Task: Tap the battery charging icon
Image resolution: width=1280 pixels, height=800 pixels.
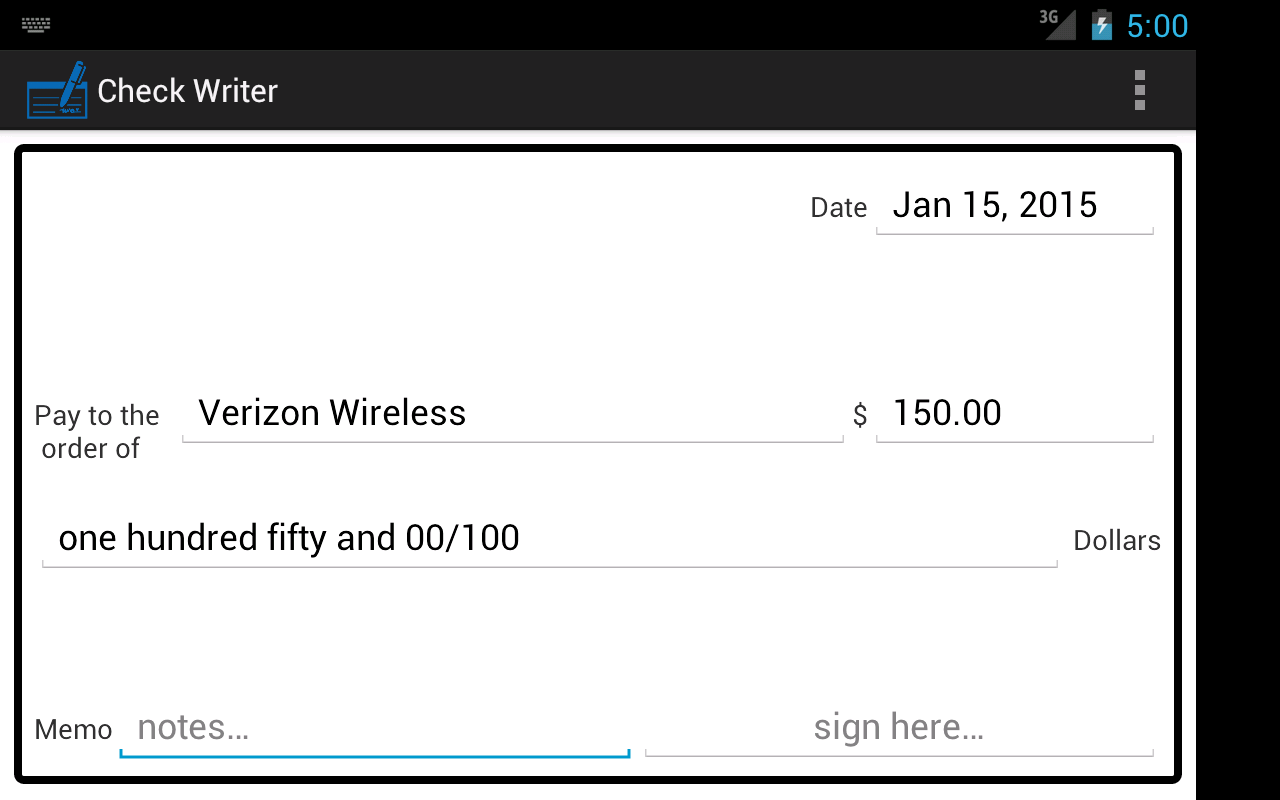Action: point(1102,24)
